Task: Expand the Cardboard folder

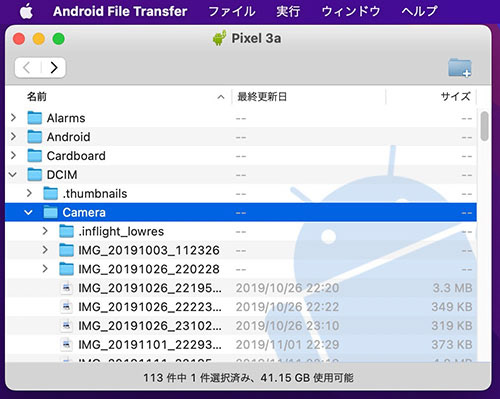Action: (13, 156)
